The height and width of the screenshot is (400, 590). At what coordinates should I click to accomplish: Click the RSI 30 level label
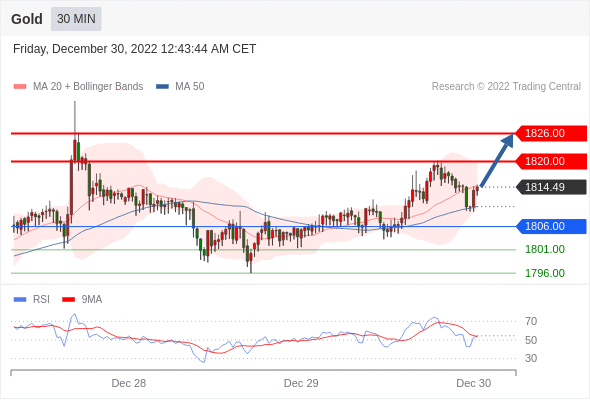[531, 358]
